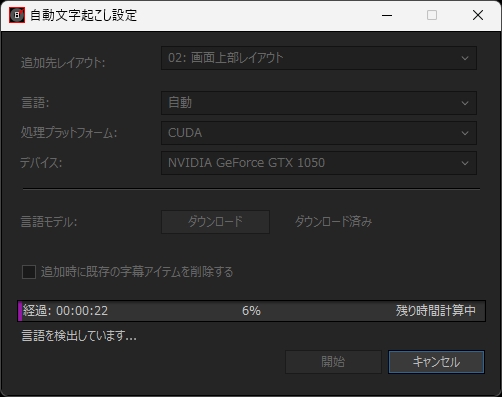
Task: Click the 開始 button
Action: click(x=333, y=362)
